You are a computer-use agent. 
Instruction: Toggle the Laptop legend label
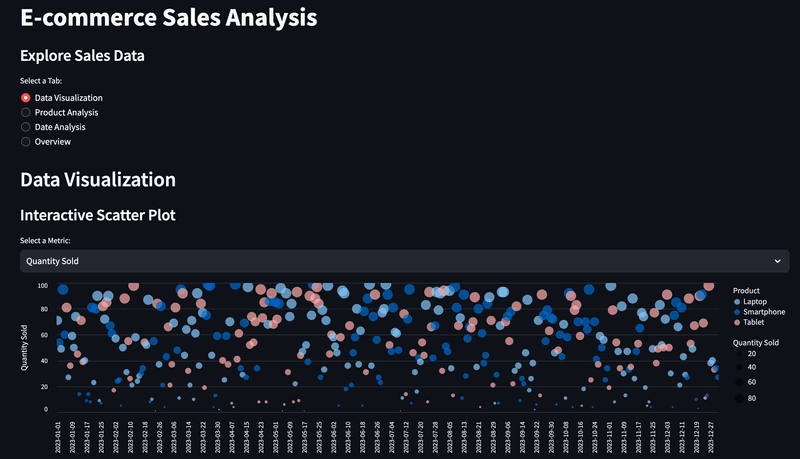[755, 302]
